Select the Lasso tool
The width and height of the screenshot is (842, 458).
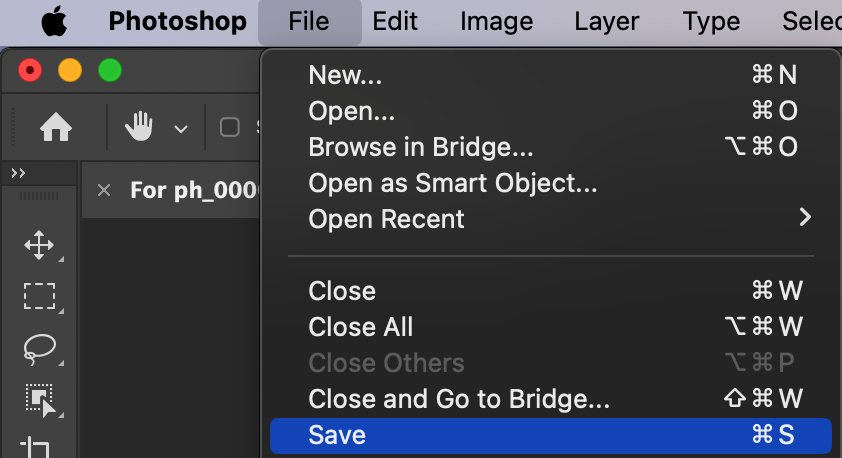(39, 347)
